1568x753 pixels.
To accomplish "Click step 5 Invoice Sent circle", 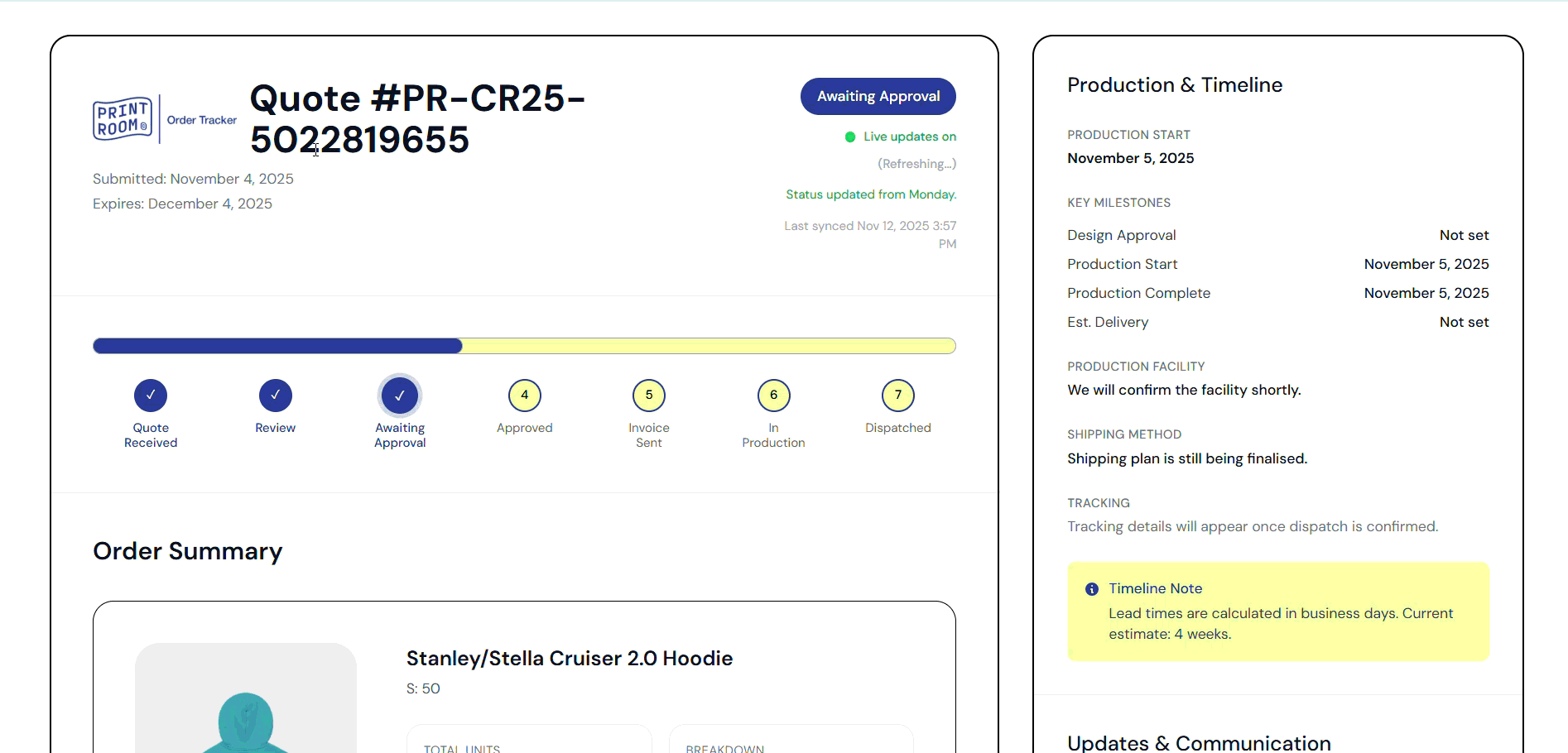I will [x=649, y=396].
